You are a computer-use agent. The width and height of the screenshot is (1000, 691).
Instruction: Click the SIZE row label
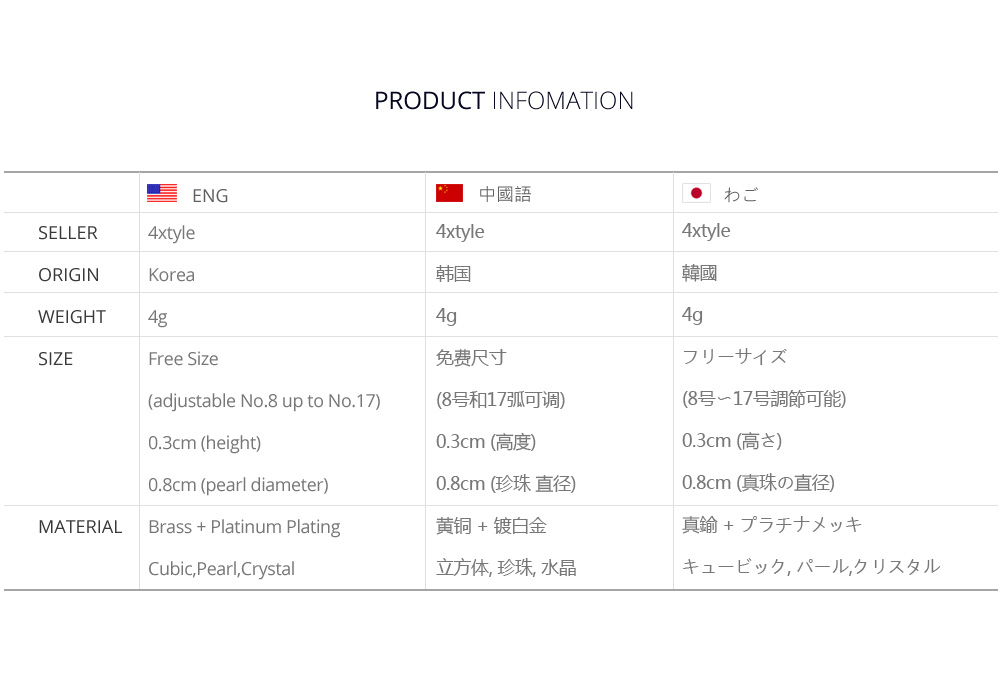[x=55, y=359]
